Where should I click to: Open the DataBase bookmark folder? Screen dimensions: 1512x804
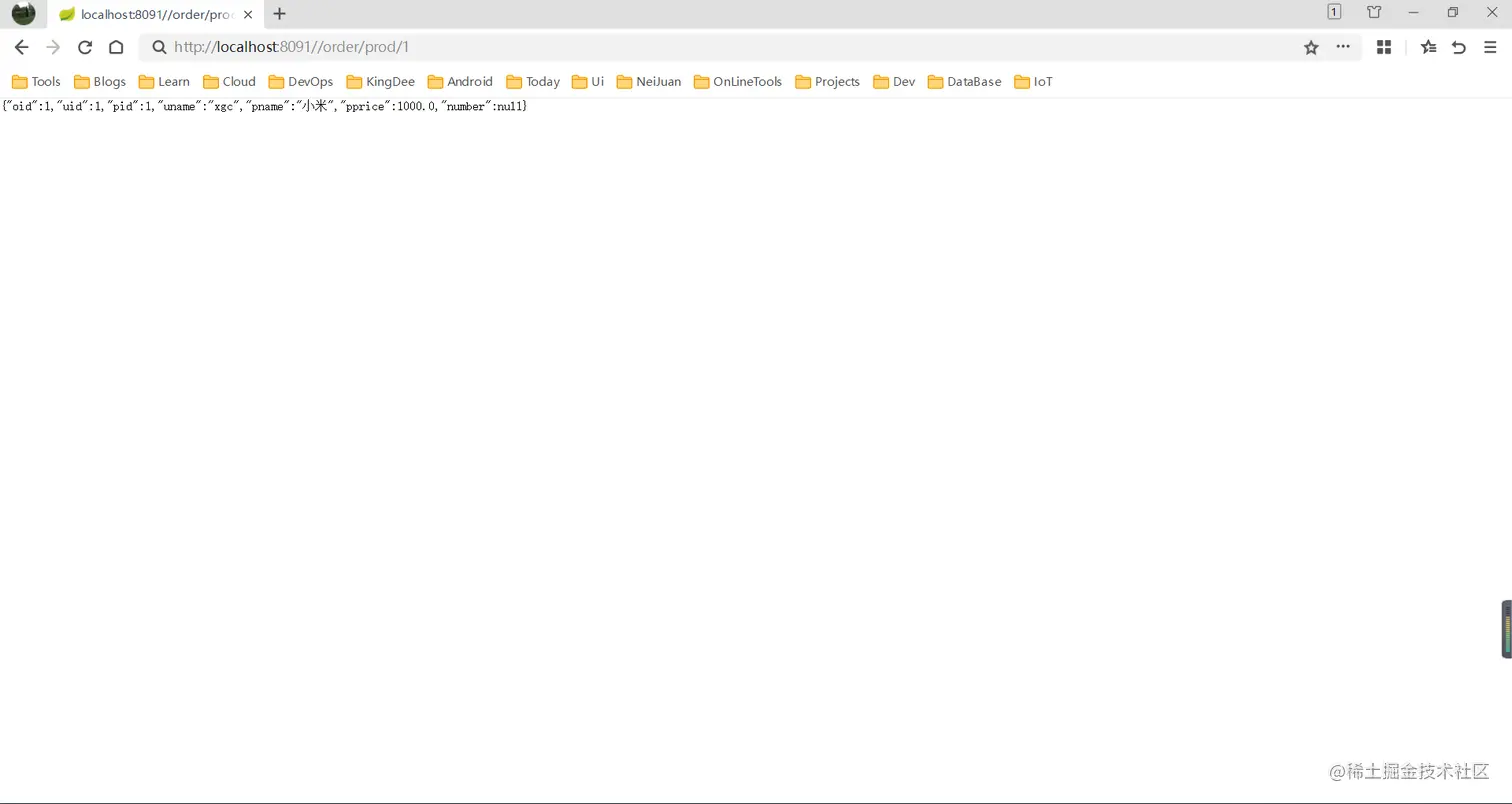click(964, 82)
